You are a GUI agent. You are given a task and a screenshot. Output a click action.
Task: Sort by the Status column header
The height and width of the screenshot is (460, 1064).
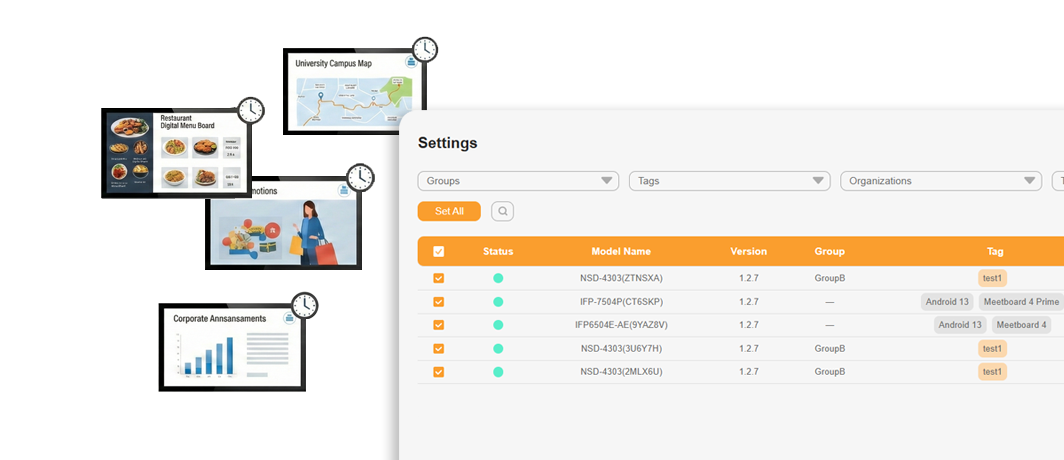(498, 251)
